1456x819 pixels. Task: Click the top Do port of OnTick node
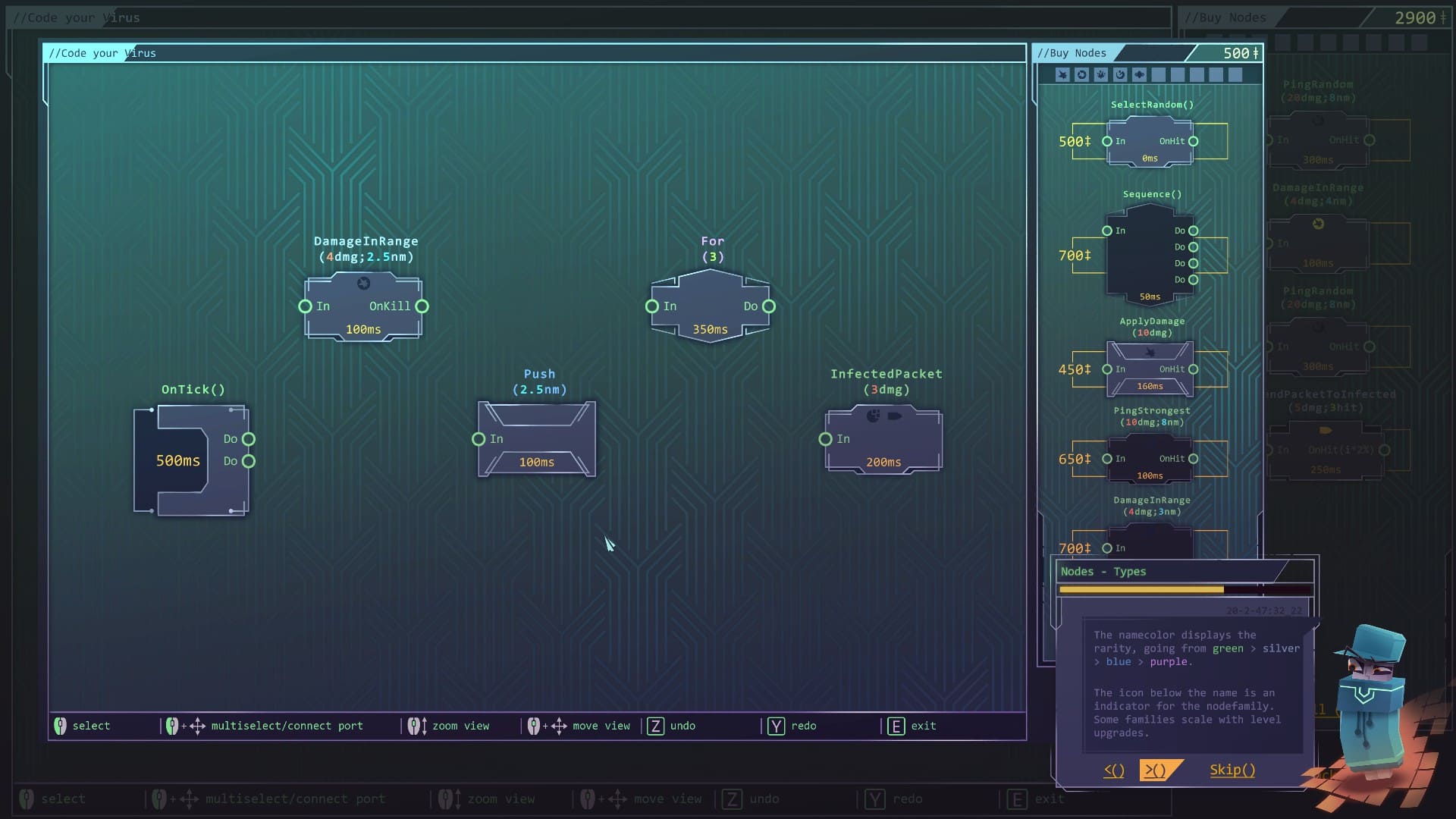(x=249, y=439)
